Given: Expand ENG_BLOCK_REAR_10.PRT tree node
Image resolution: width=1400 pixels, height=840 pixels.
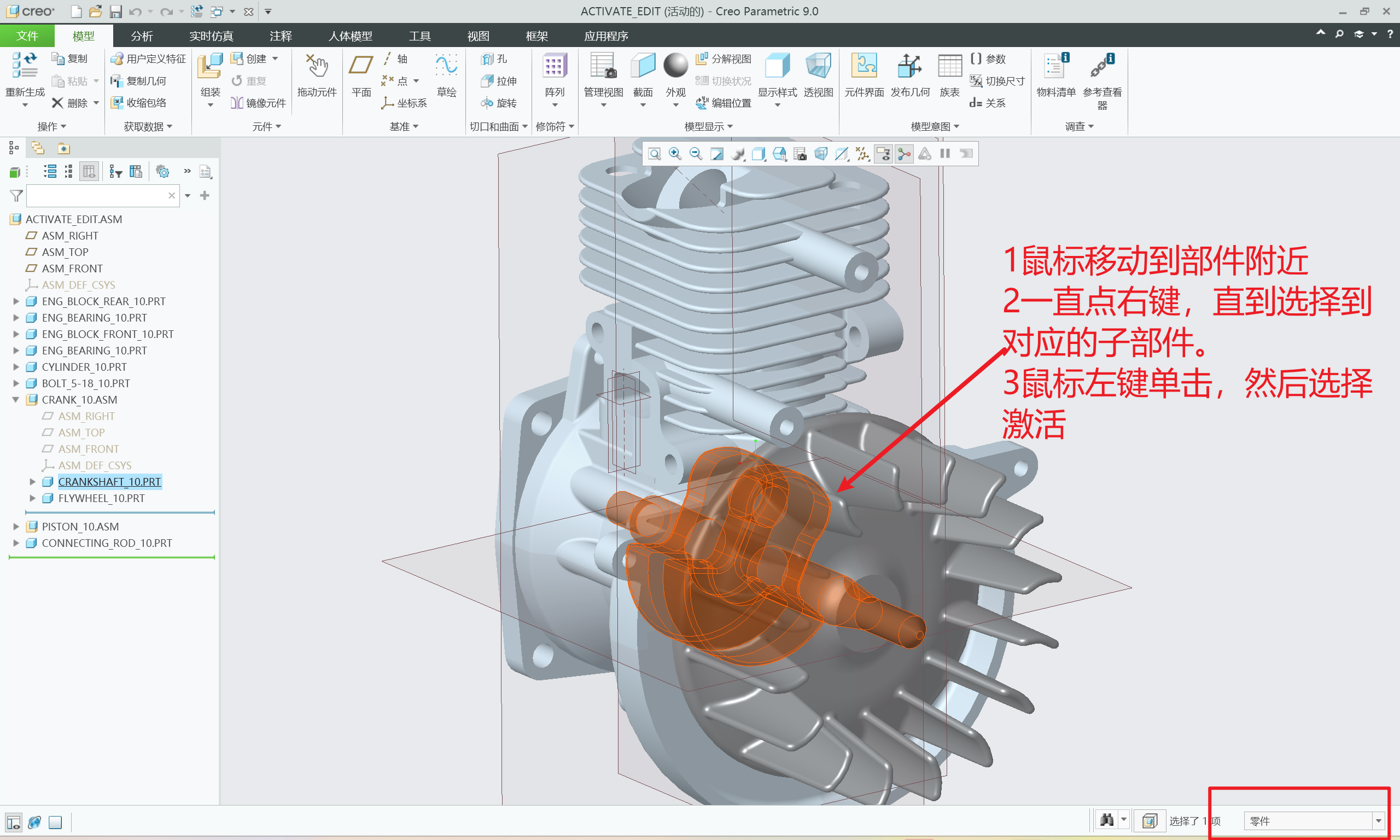Looking at the screenshot, I should tap(16, 301).
